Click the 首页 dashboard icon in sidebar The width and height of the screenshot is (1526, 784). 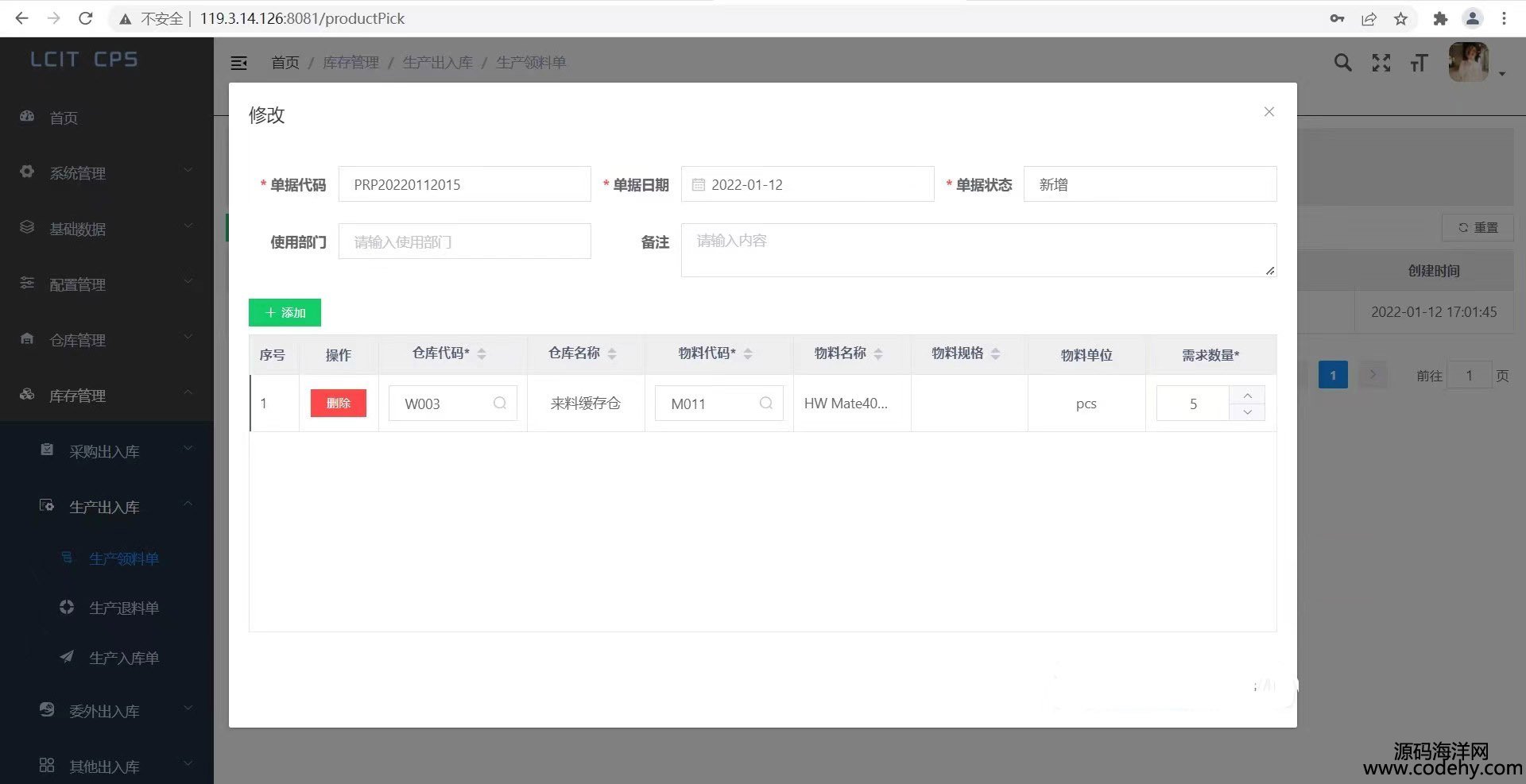[x=27, y=117]
